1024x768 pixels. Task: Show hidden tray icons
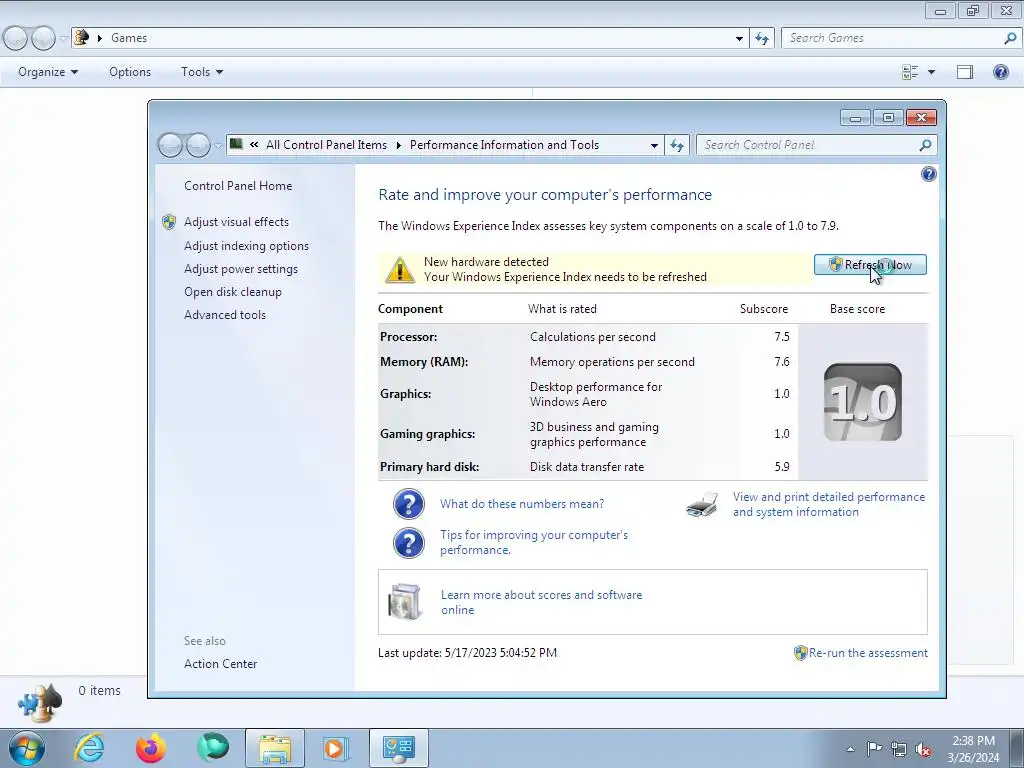(x=850, y=749)
